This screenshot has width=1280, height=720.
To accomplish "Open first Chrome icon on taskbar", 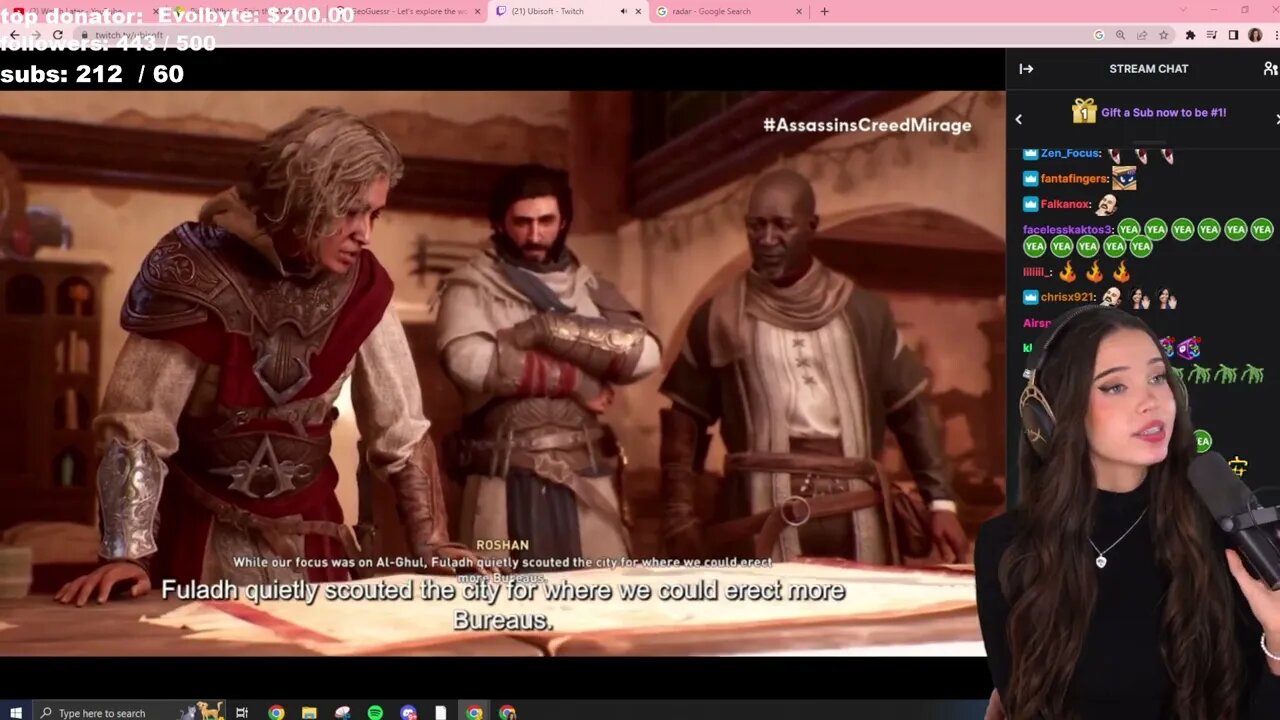I will (276, 712).
